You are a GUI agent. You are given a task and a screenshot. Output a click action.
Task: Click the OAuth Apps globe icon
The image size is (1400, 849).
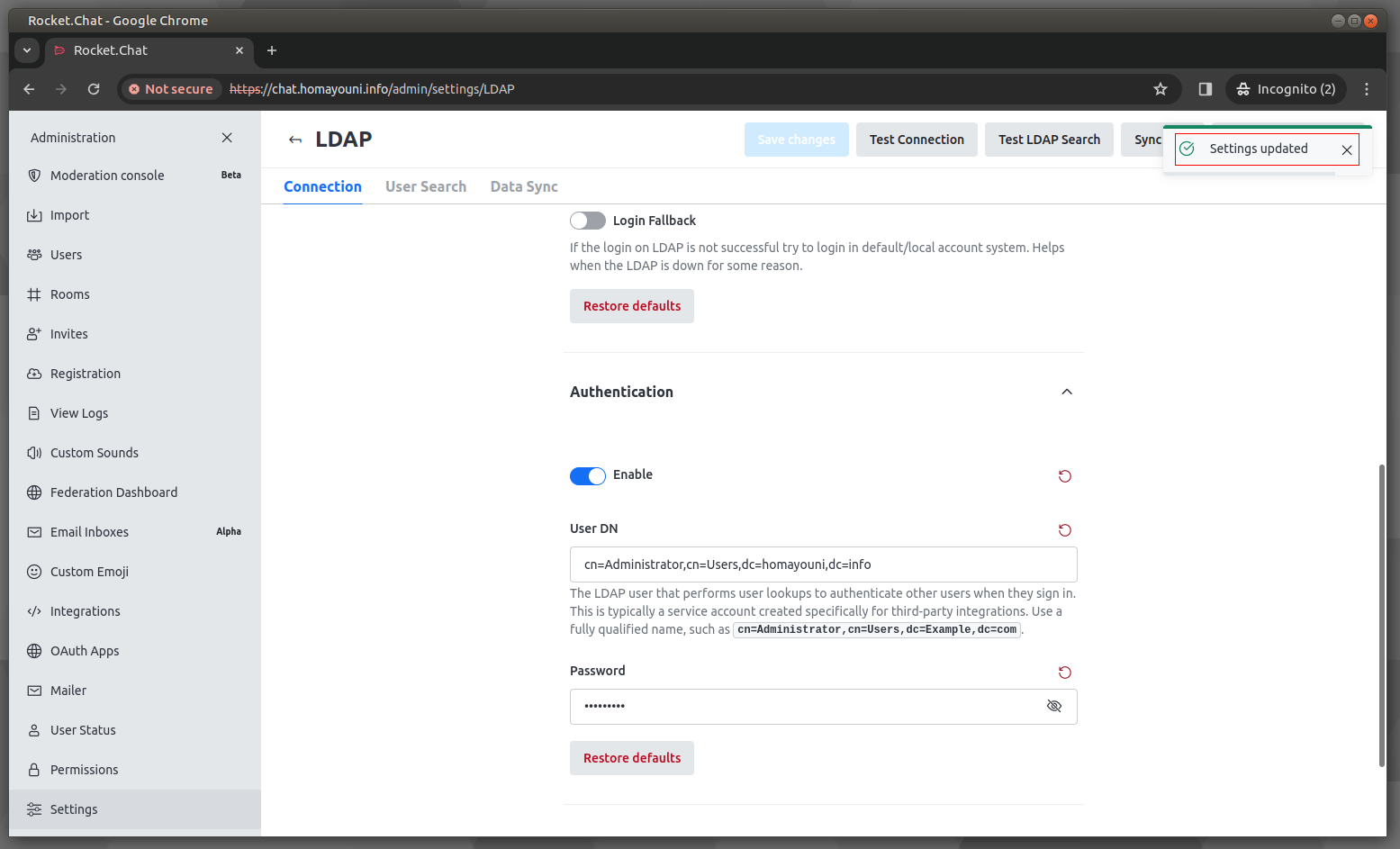click(34, 651)
